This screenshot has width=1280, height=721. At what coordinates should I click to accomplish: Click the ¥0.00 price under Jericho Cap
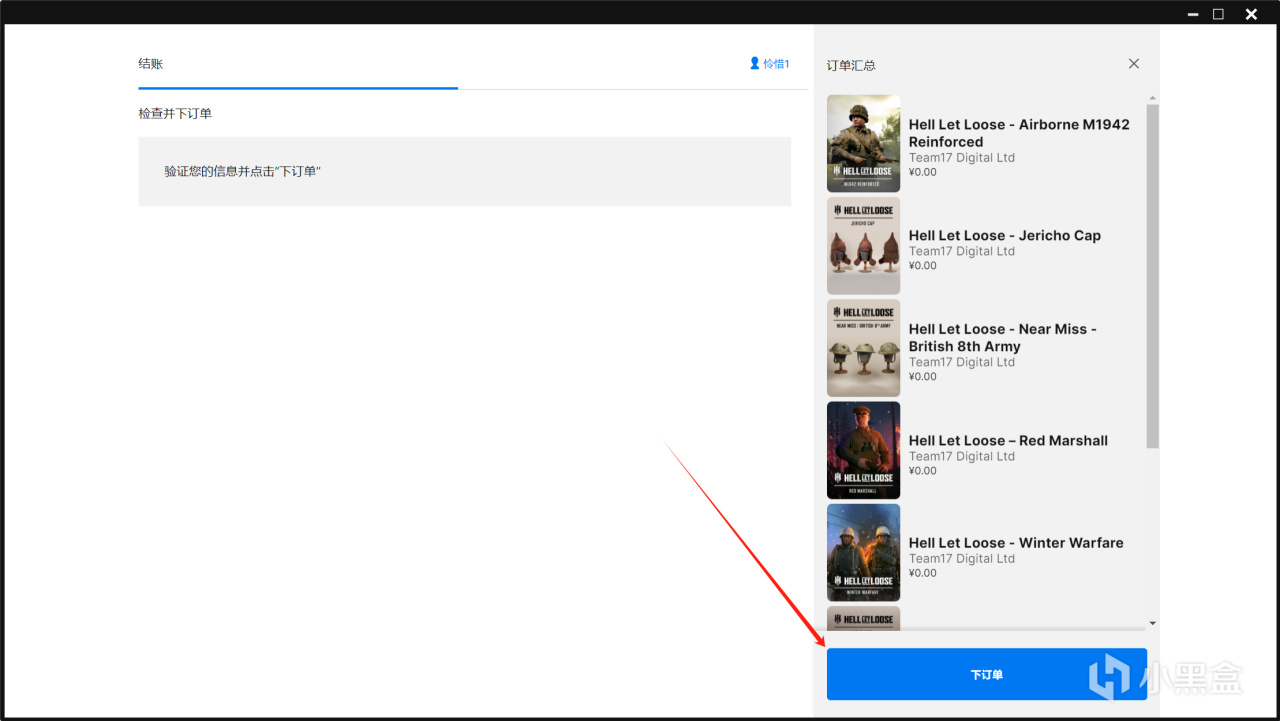point(923,266)
